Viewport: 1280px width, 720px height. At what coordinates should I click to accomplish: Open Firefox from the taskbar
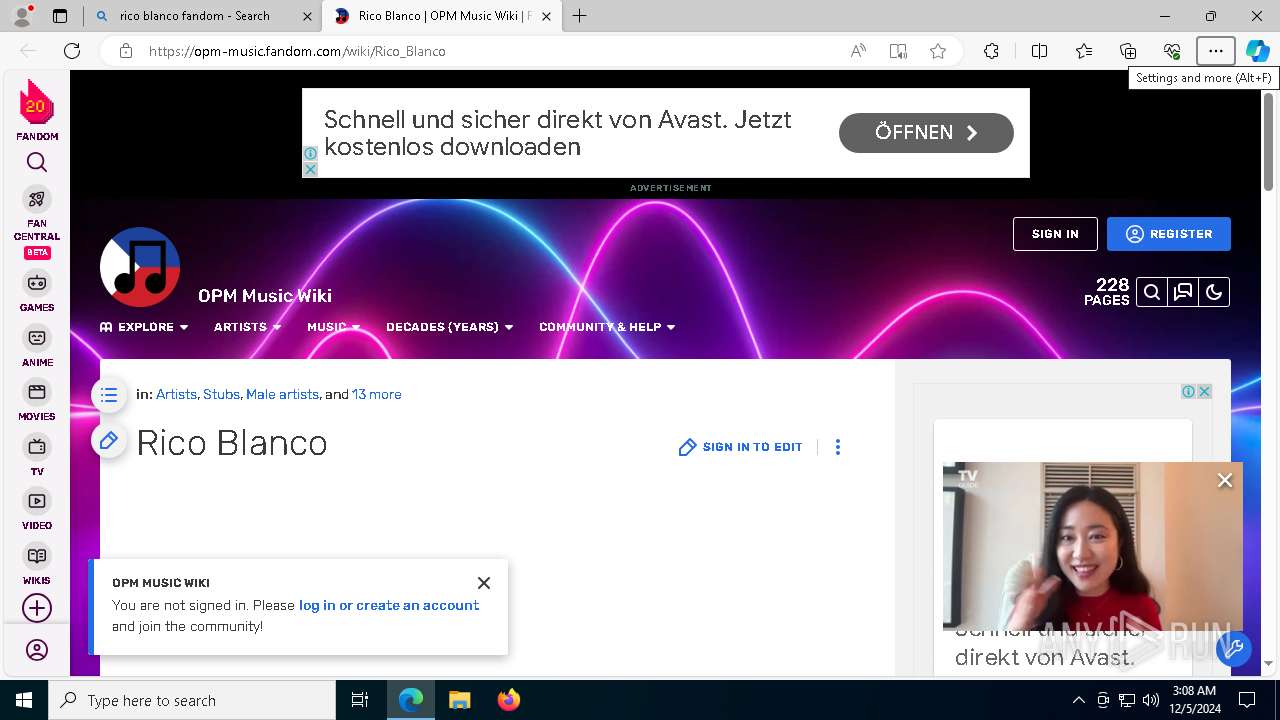(x=508, y=700)
